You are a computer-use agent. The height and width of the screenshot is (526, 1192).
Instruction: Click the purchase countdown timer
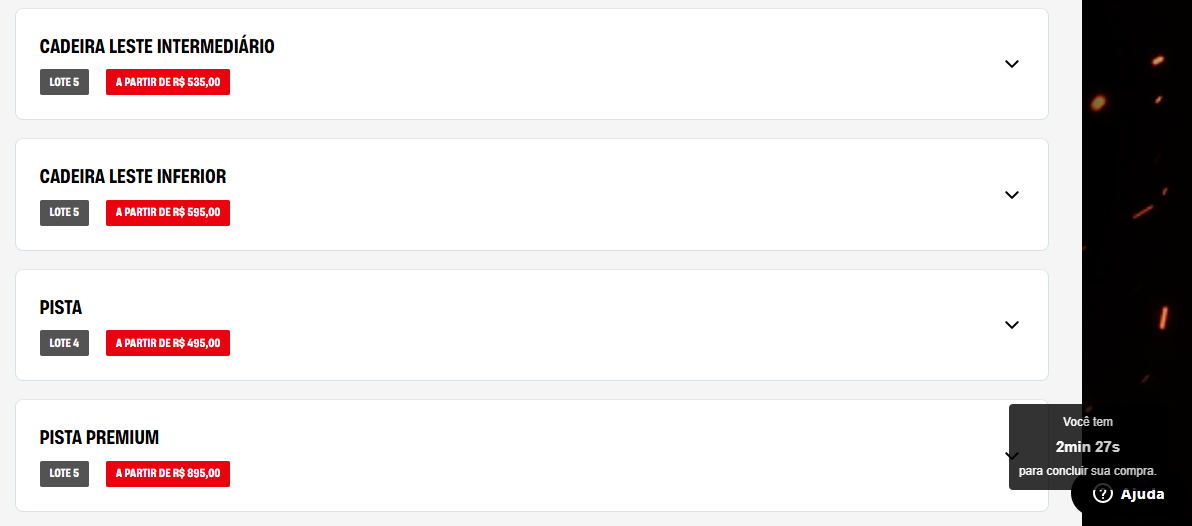(1087, 446)
